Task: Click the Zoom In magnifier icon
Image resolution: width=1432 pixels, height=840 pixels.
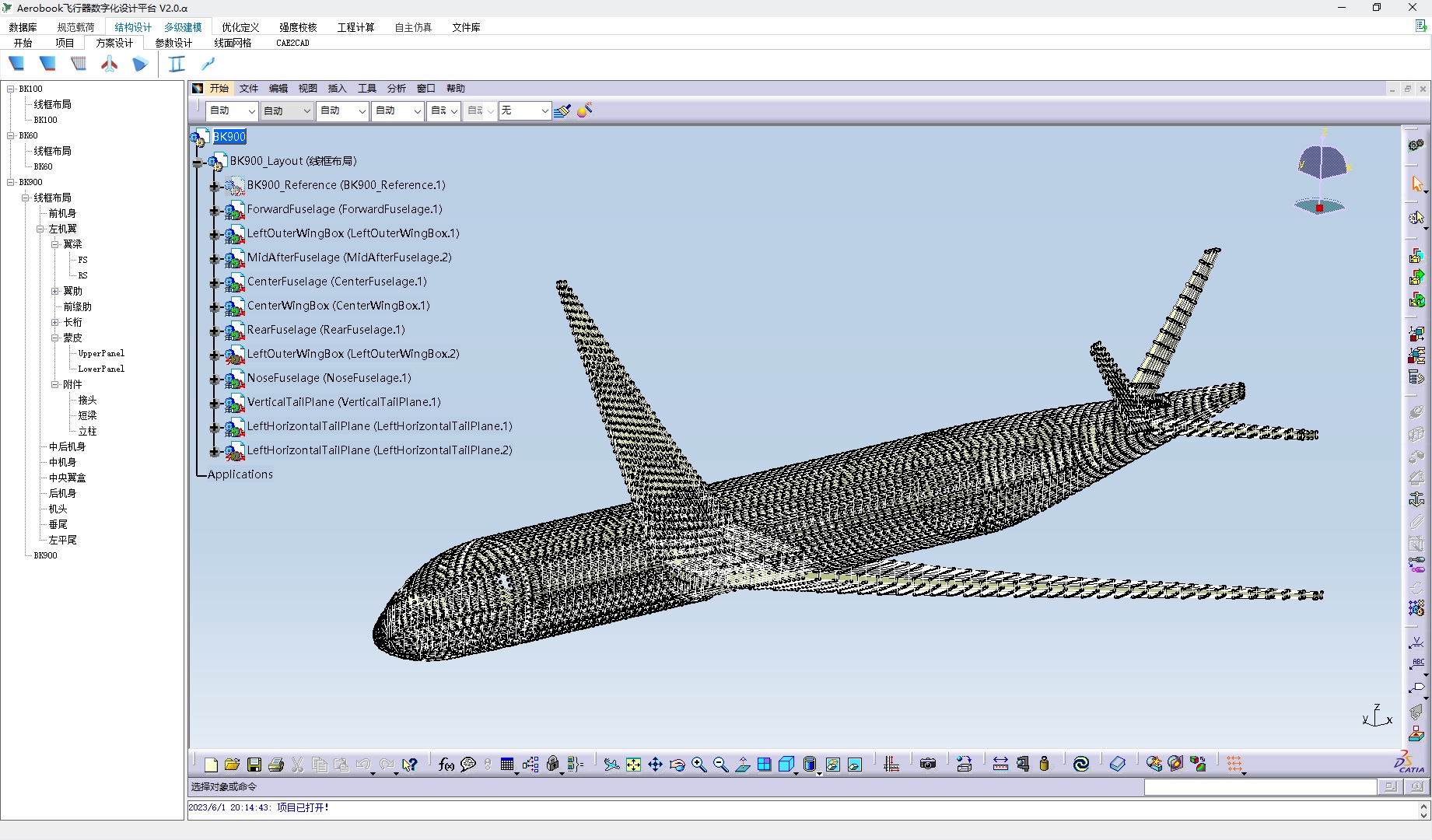Action: click(699, 765)
